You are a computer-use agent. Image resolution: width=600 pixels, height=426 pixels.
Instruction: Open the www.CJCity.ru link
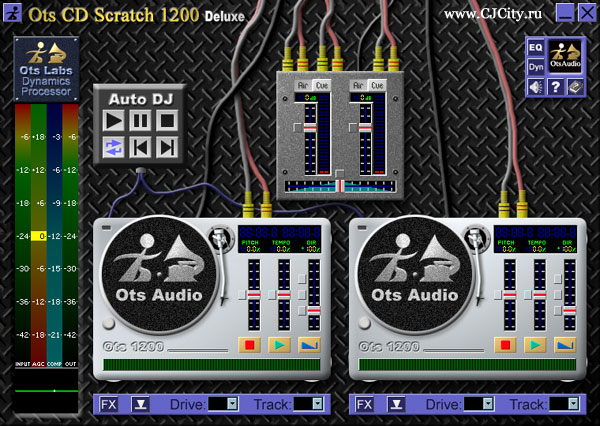493,15
